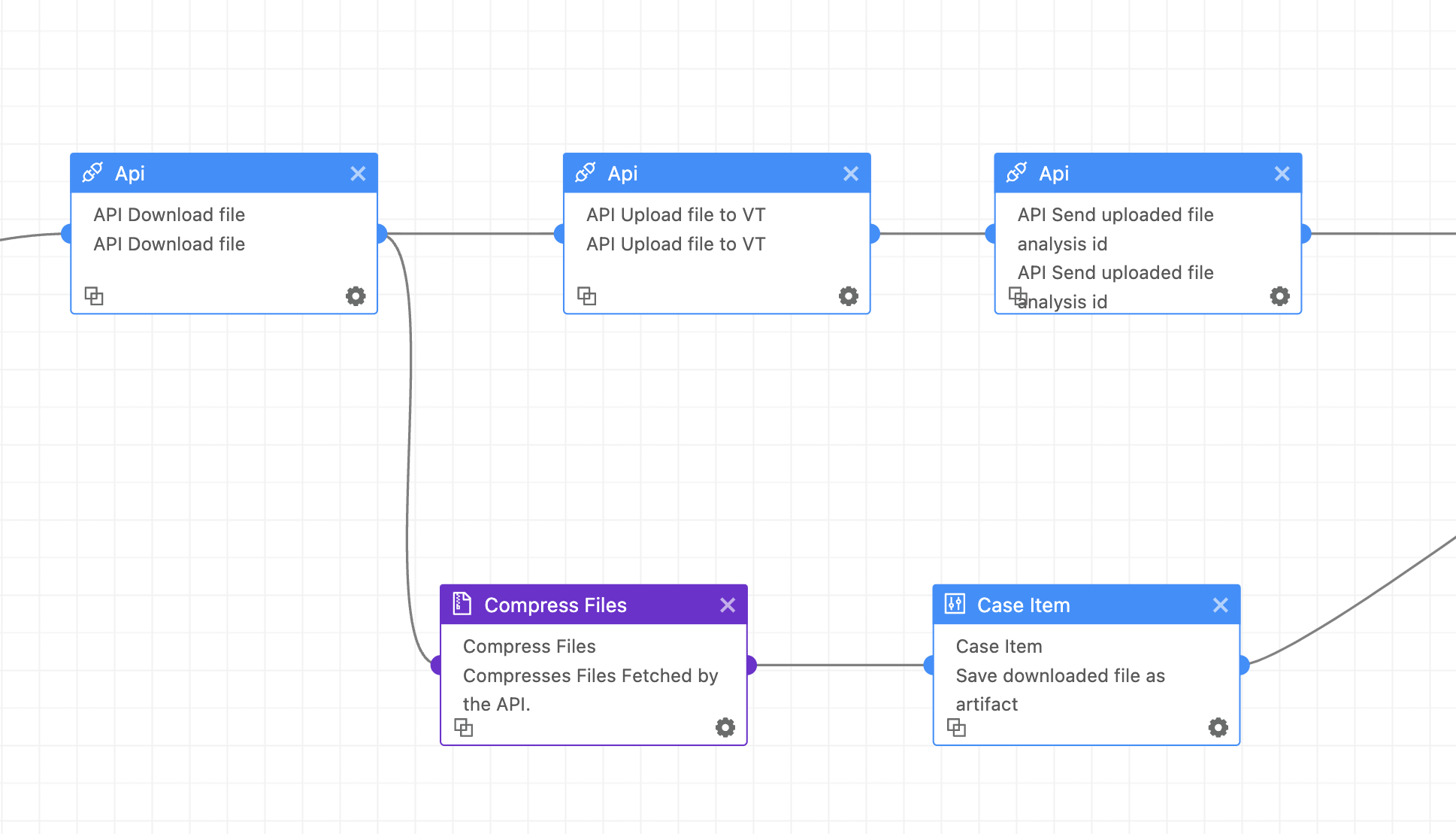This screenshot has width=1456, height=834.
Task: Open settings gear on the Case Item node
Action: coord(1217,727)
